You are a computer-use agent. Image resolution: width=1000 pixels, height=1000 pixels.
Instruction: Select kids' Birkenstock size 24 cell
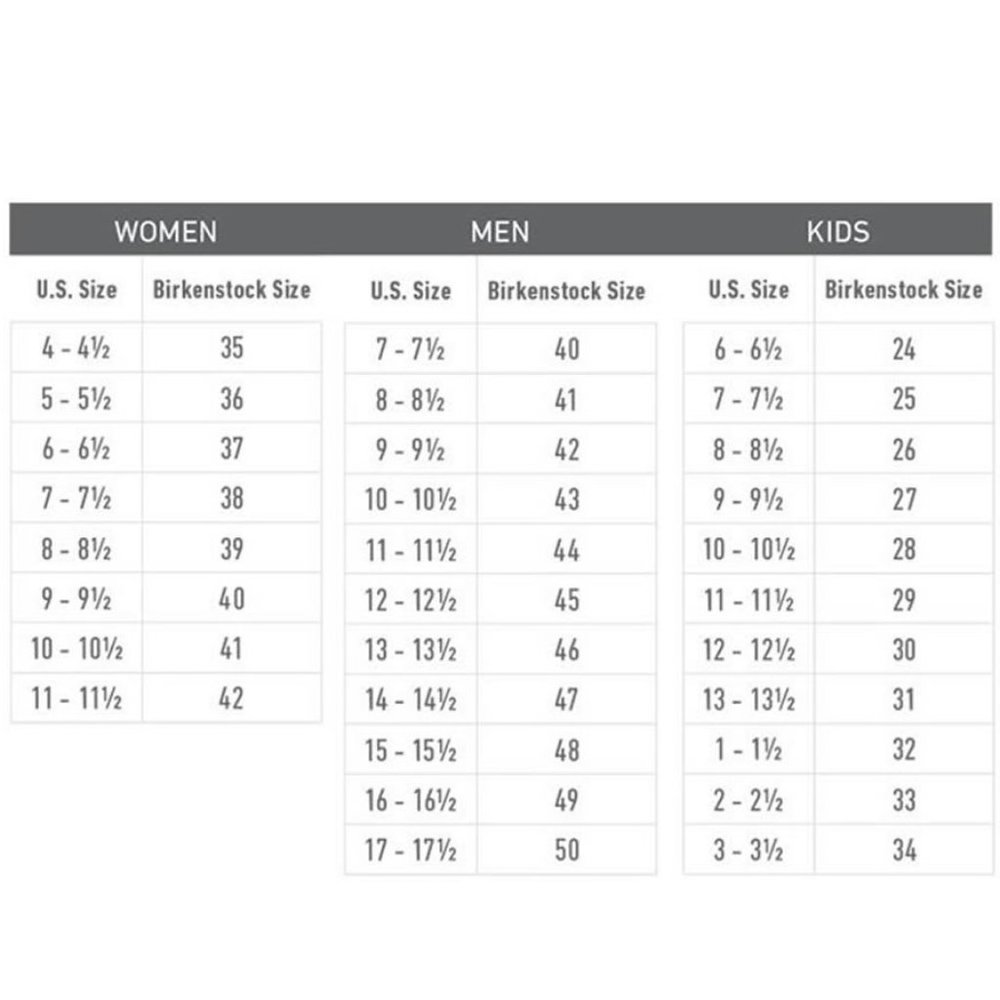click(904, 349)
